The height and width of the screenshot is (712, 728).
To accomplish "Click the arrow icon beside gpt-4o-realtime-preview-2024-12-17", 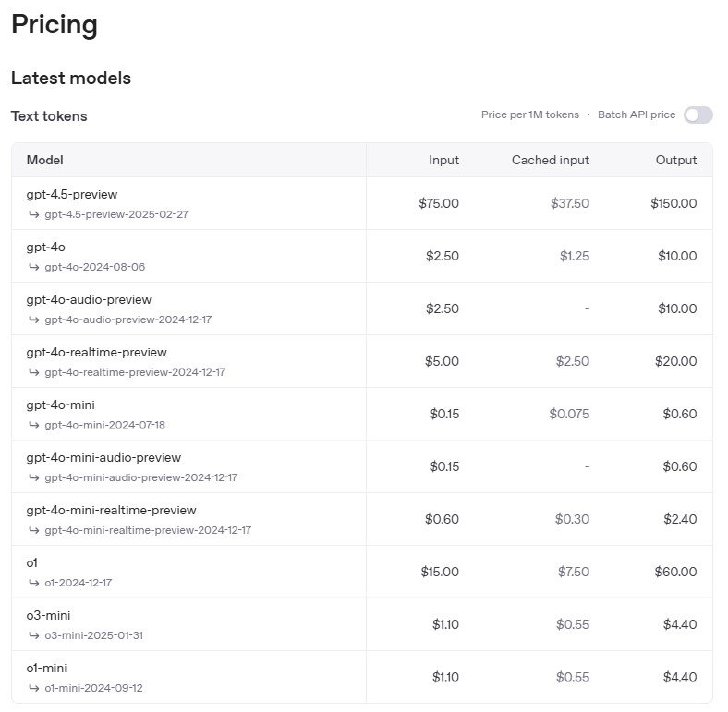I will click(34, 372).
